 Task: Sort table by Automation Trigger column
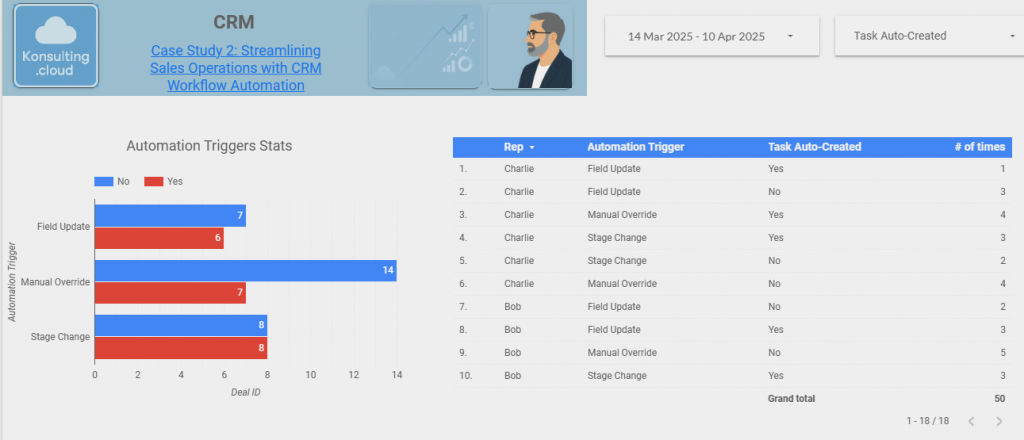click(635, 147)
